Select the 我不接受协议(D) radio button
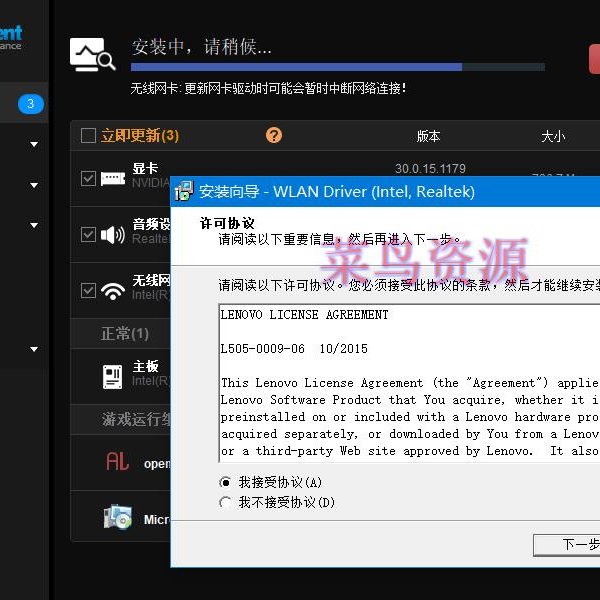Viewport: 600px width, 600px height. coord(225,502)
